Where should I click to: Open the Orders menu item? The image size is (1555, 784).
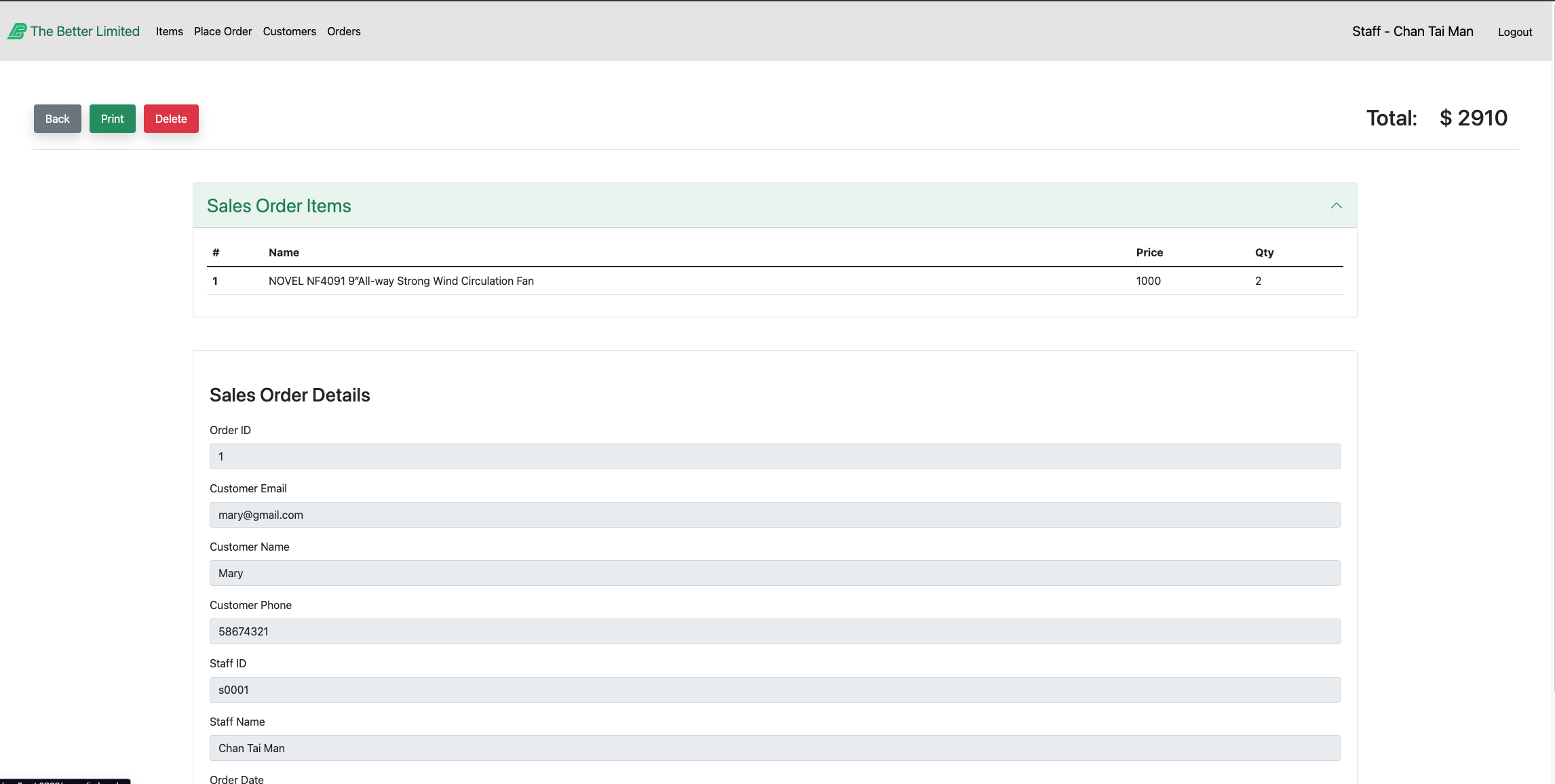coord(343,31)
